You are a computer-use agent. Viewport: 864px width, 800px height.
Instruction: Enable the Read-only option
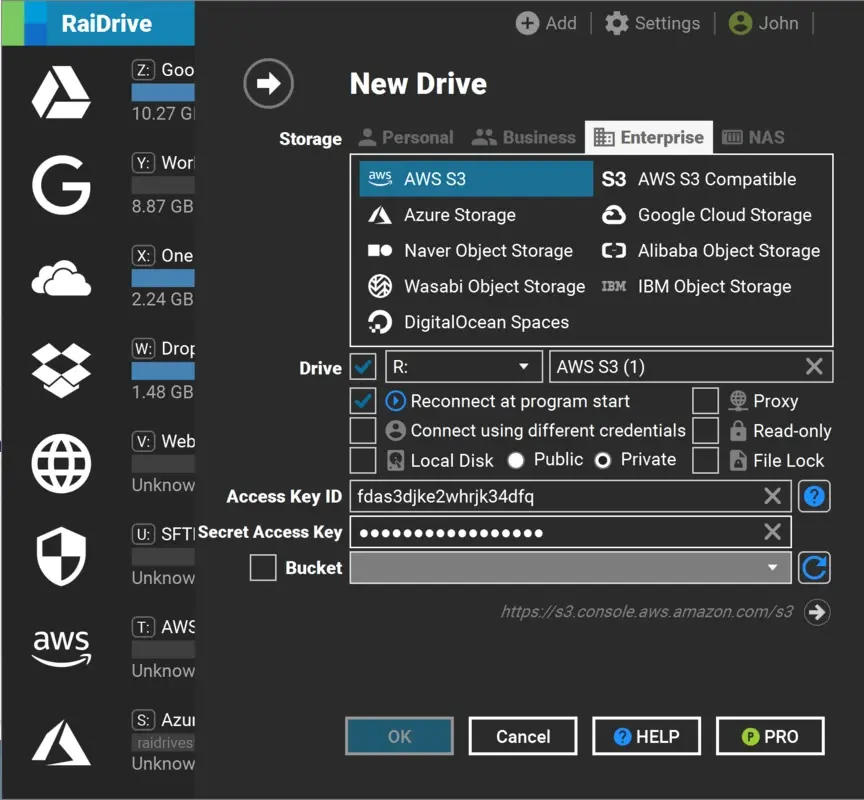click(x=706, y=431)
